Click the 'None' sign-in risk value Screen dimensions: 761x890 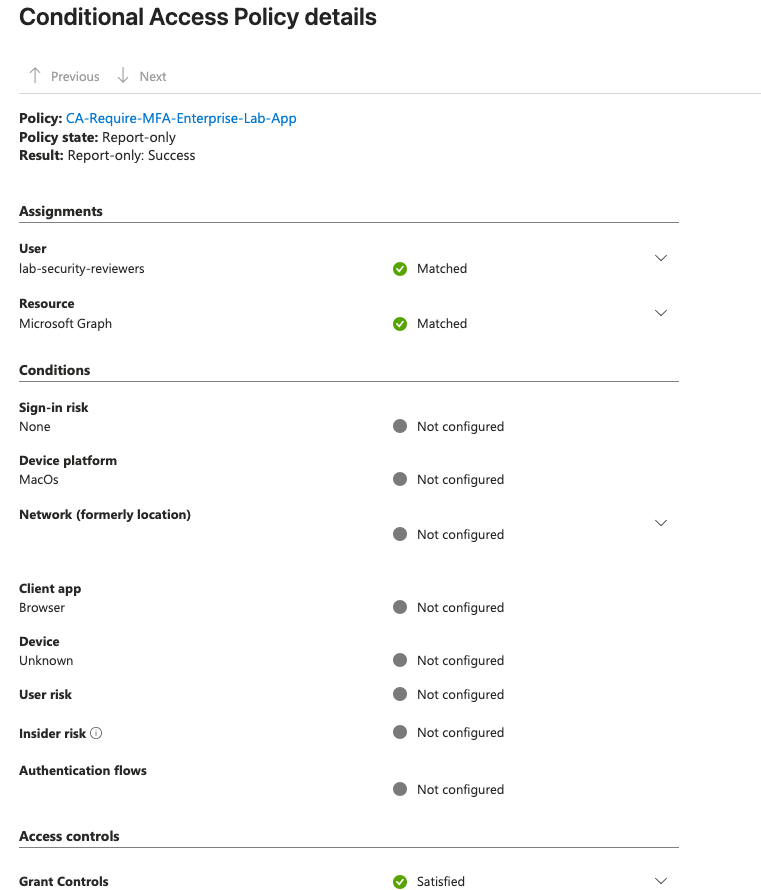(35, 426)
